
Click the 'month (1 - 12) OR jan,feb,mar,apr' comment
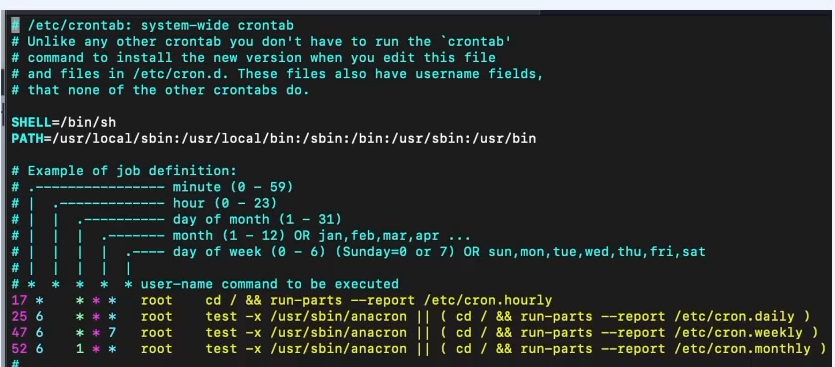322,235
